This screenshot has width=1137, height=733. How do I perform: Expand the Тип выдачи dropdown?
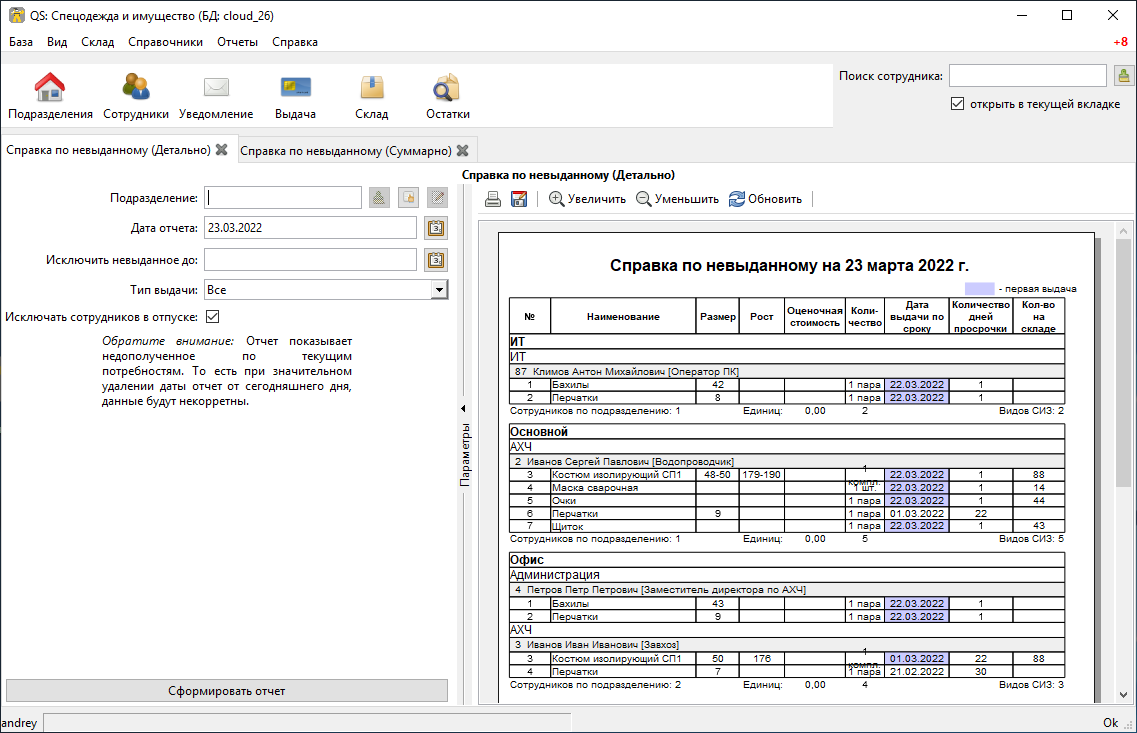(439, 290)
